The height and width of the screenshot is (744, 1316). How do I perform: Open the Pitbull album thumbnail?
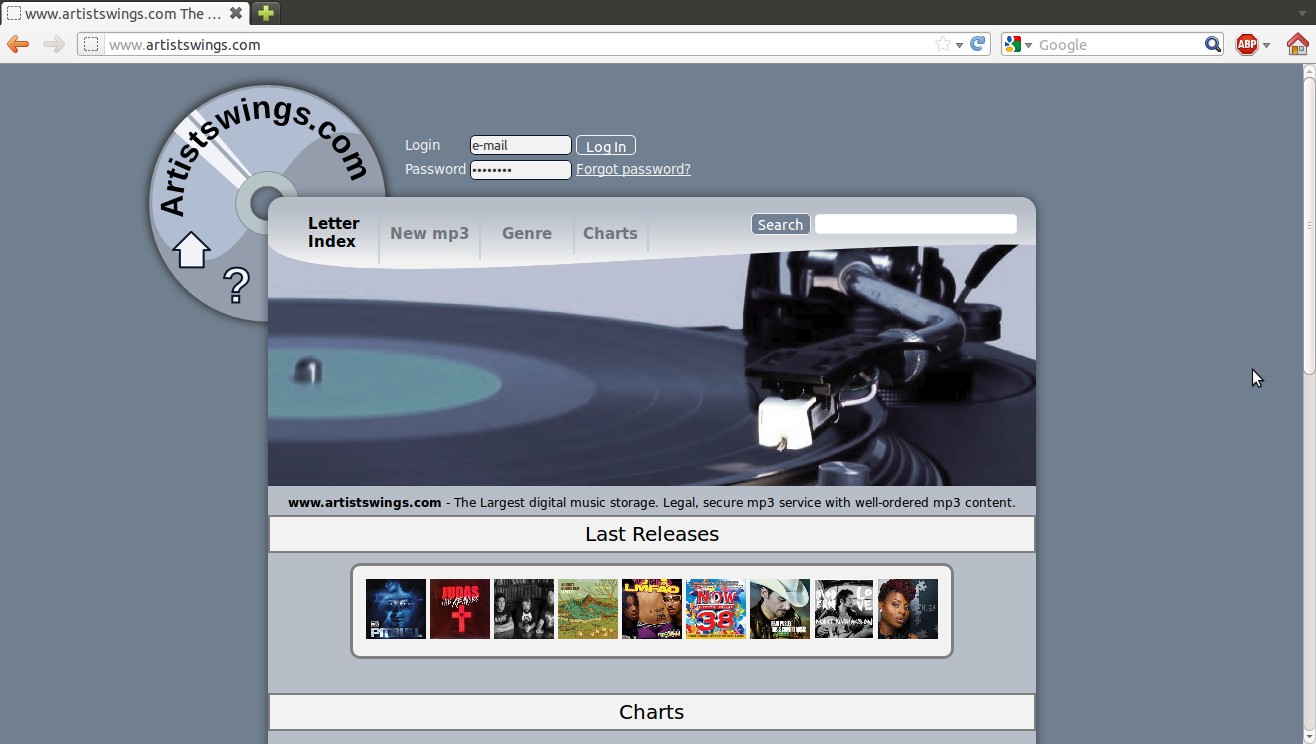pos(396,609)
